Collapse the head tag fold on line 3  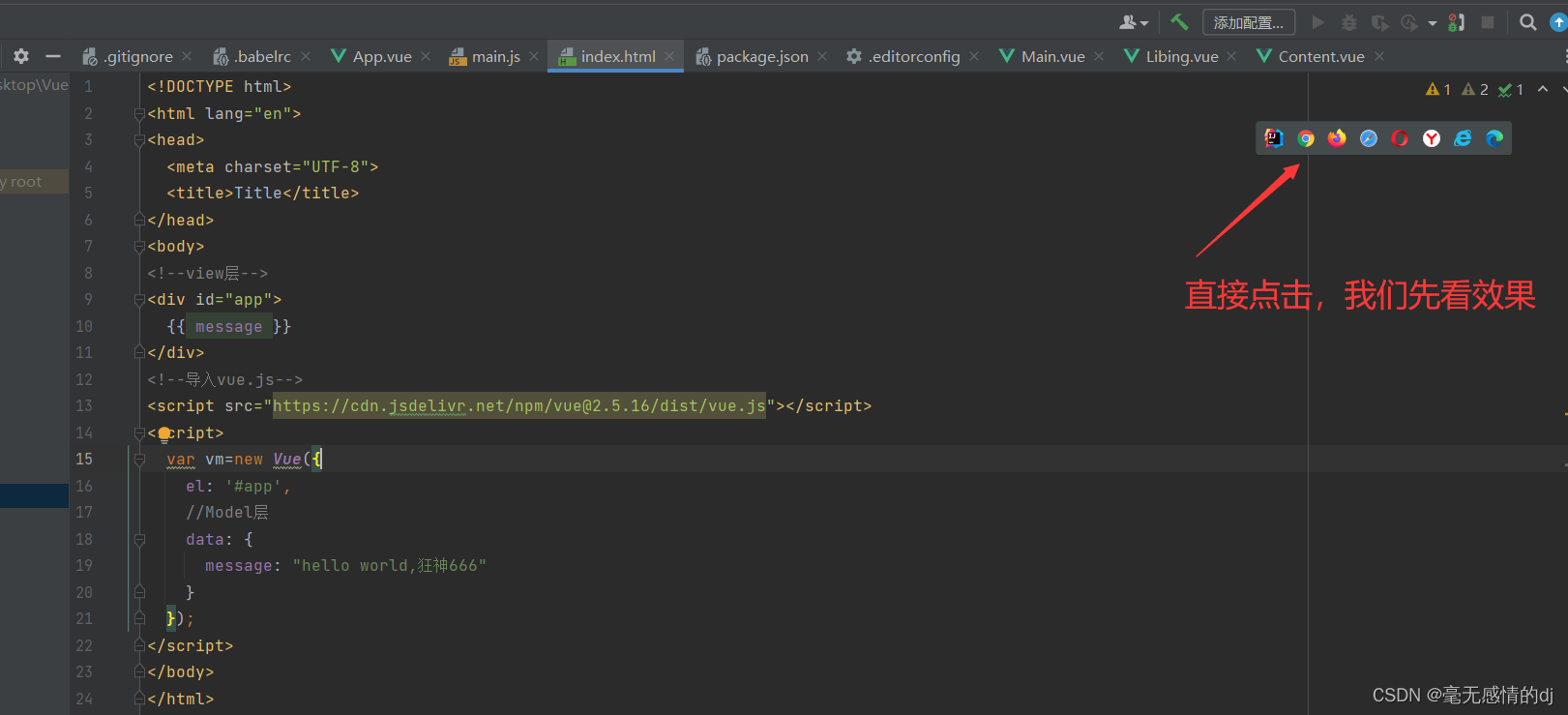[139, 140]
